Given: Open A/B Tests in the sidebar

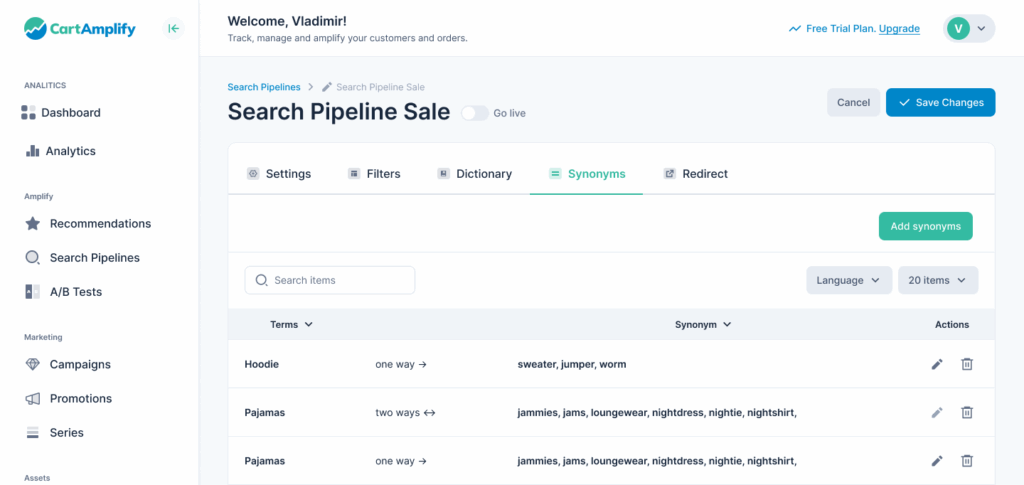Looking at the screenshot, I should (75, 292).
